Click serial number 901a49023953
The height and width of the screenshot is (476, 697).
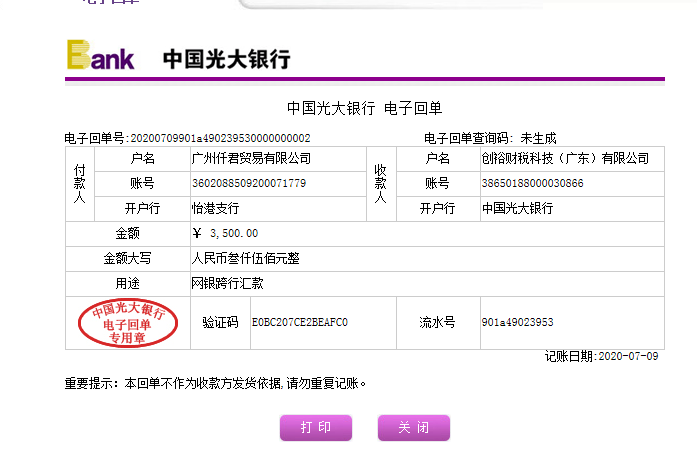point(517,322)
